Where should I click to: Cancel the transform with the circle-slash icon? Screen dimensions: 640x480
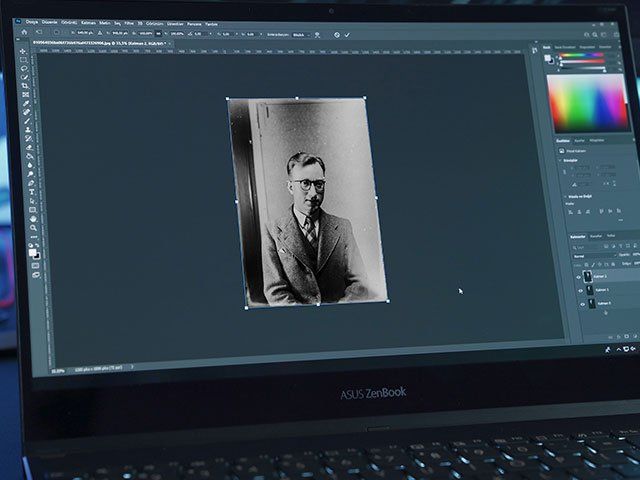pos(337,35)
